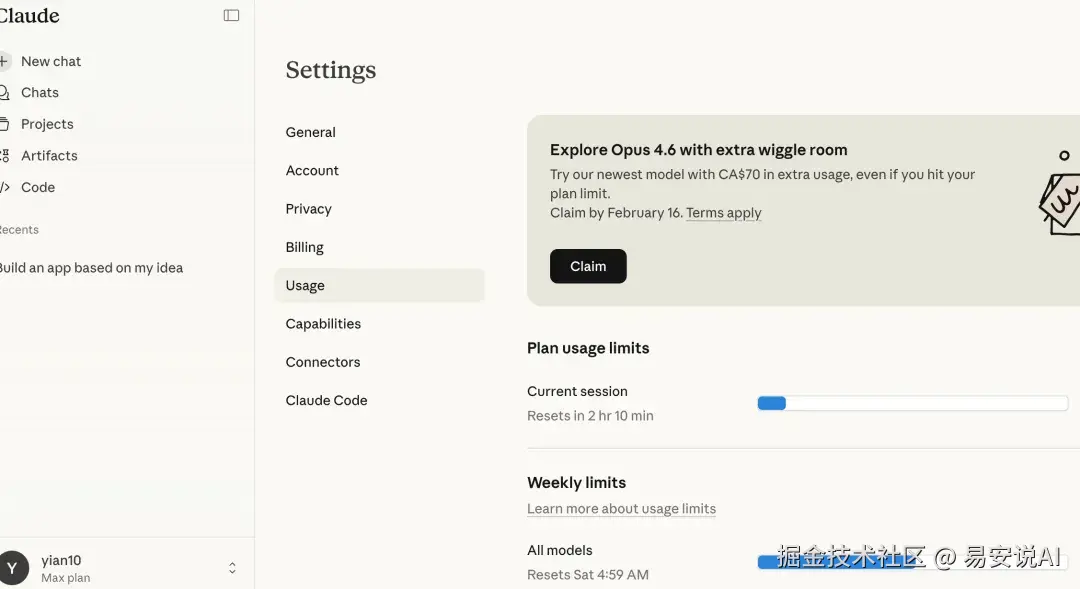
Task: Open the Claude Code settings tab
Action: point(327,400)
